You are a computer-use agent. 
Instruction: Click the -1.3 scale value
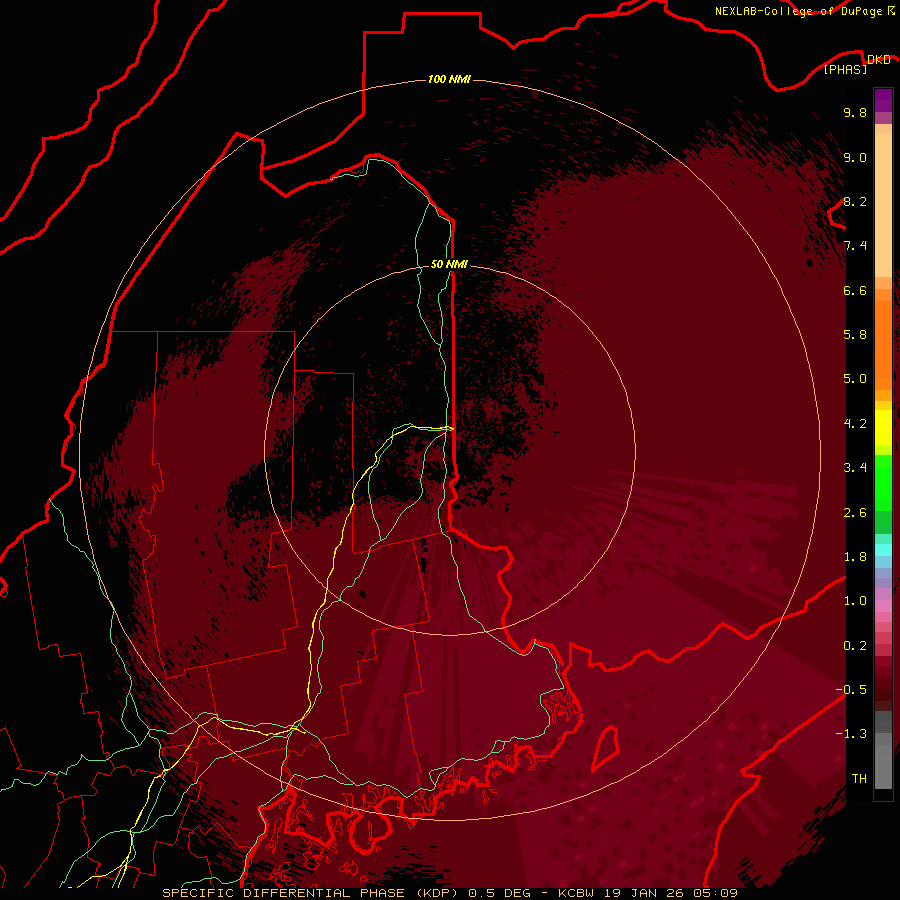(851, 734)
